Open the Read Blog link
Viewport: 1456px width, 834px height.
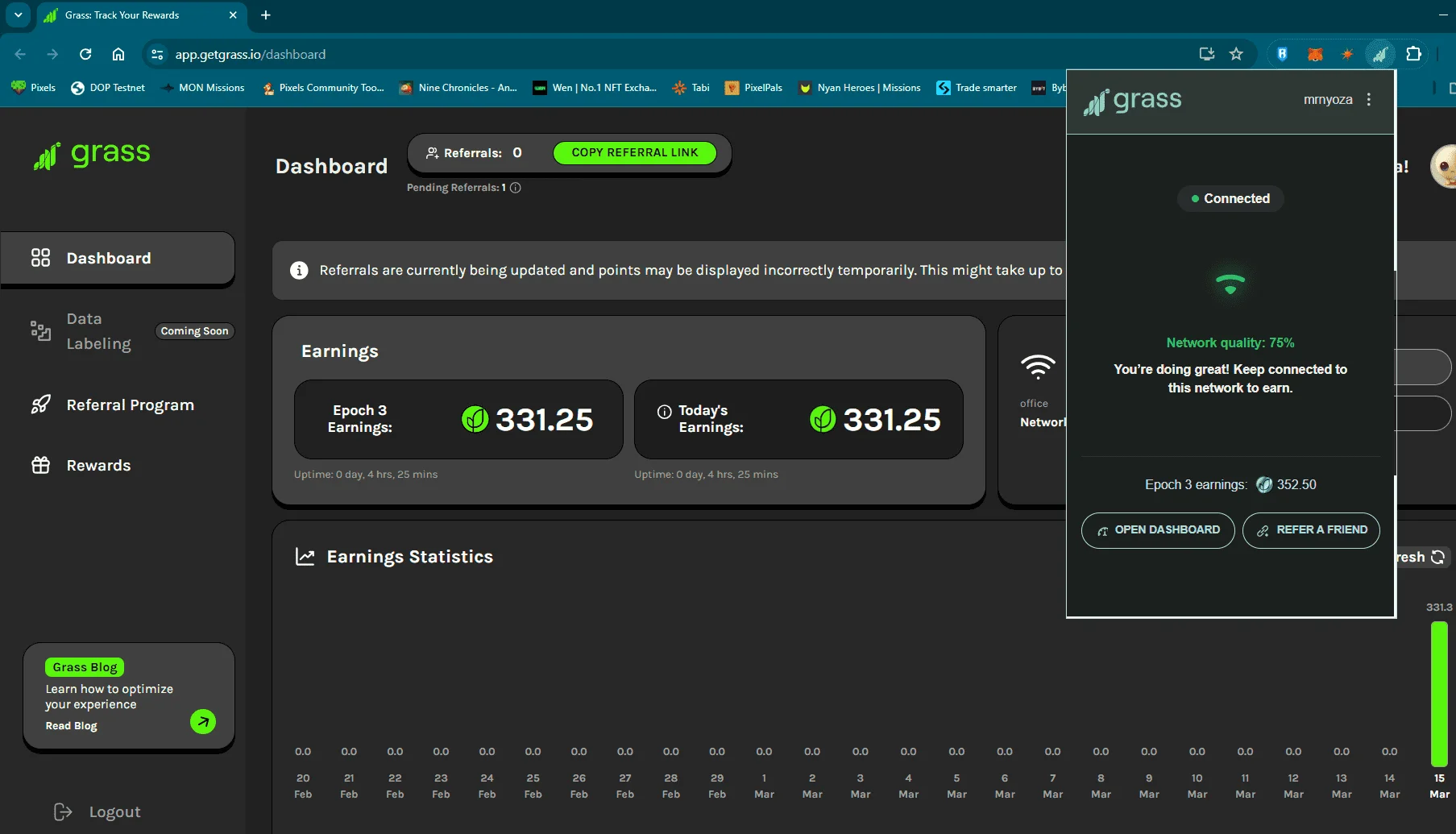[71, 726]
